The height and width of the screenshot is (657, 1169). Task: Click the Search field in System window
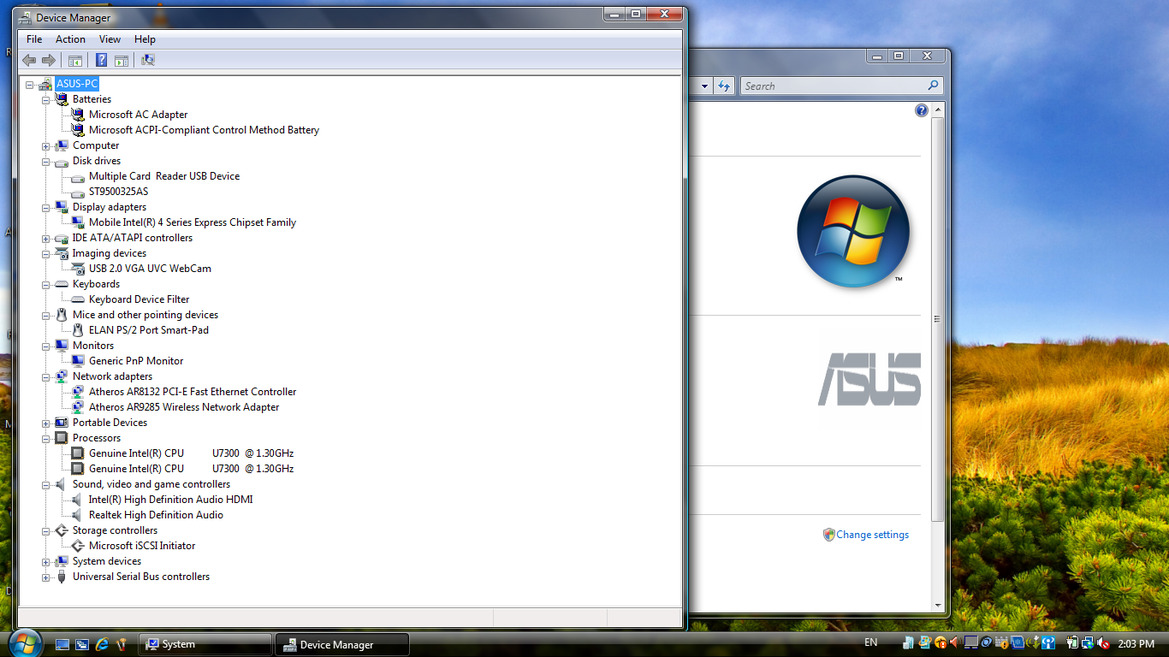pos(841,86)
